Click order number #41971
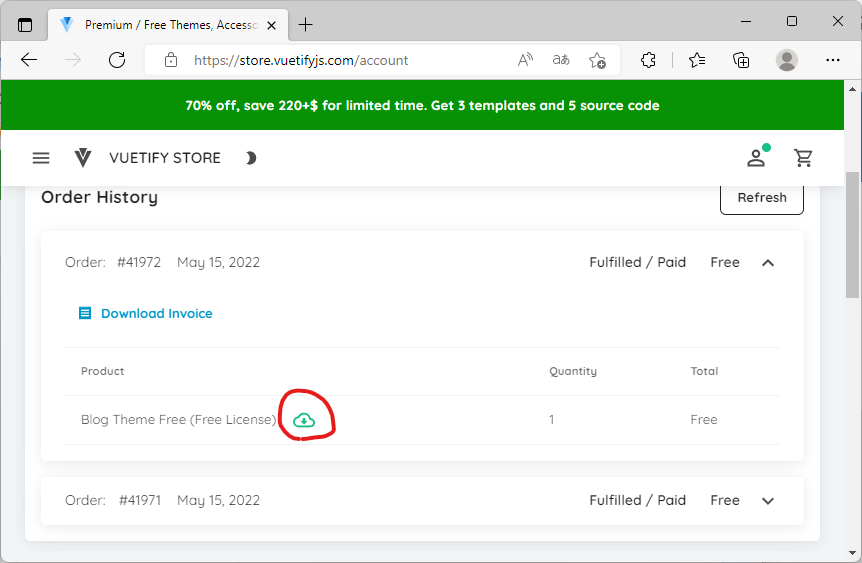Image resolution: width=862 pixels, height=563 pixels. click(x=140, y=500)
